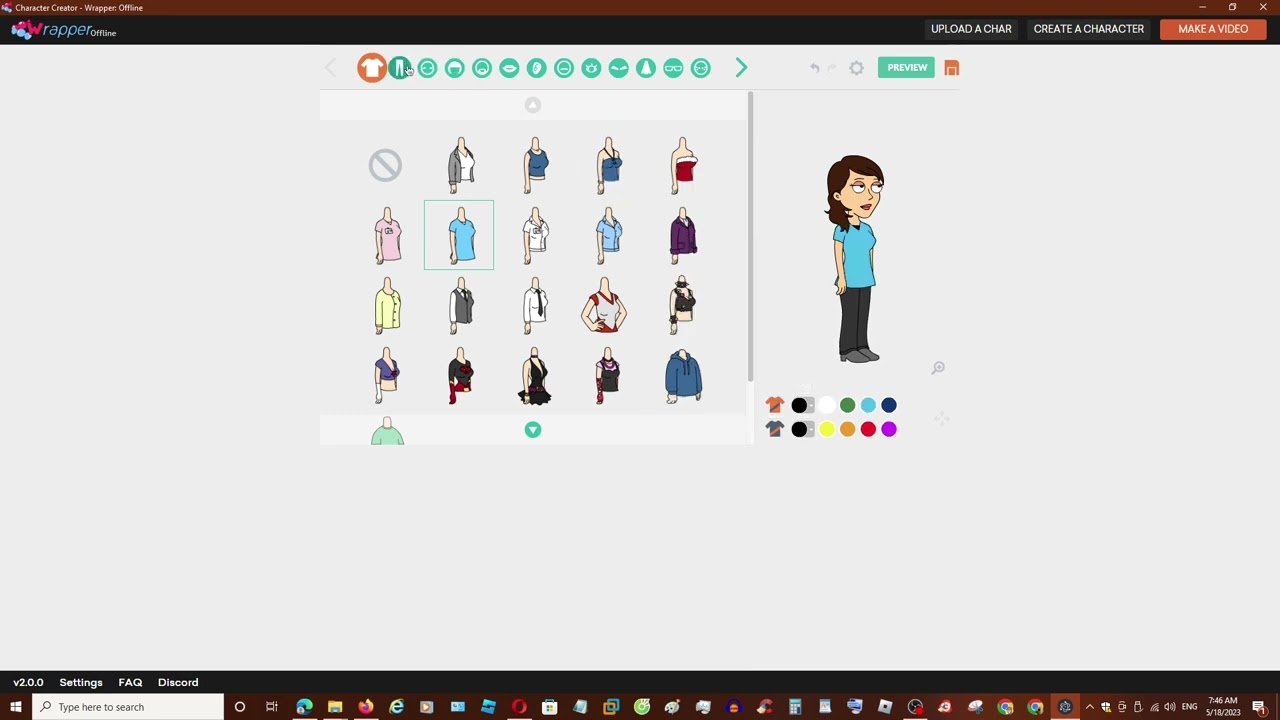Open the facial hair beard category
The height and width of the screenshot is (720, 1280).
[482, 68]
